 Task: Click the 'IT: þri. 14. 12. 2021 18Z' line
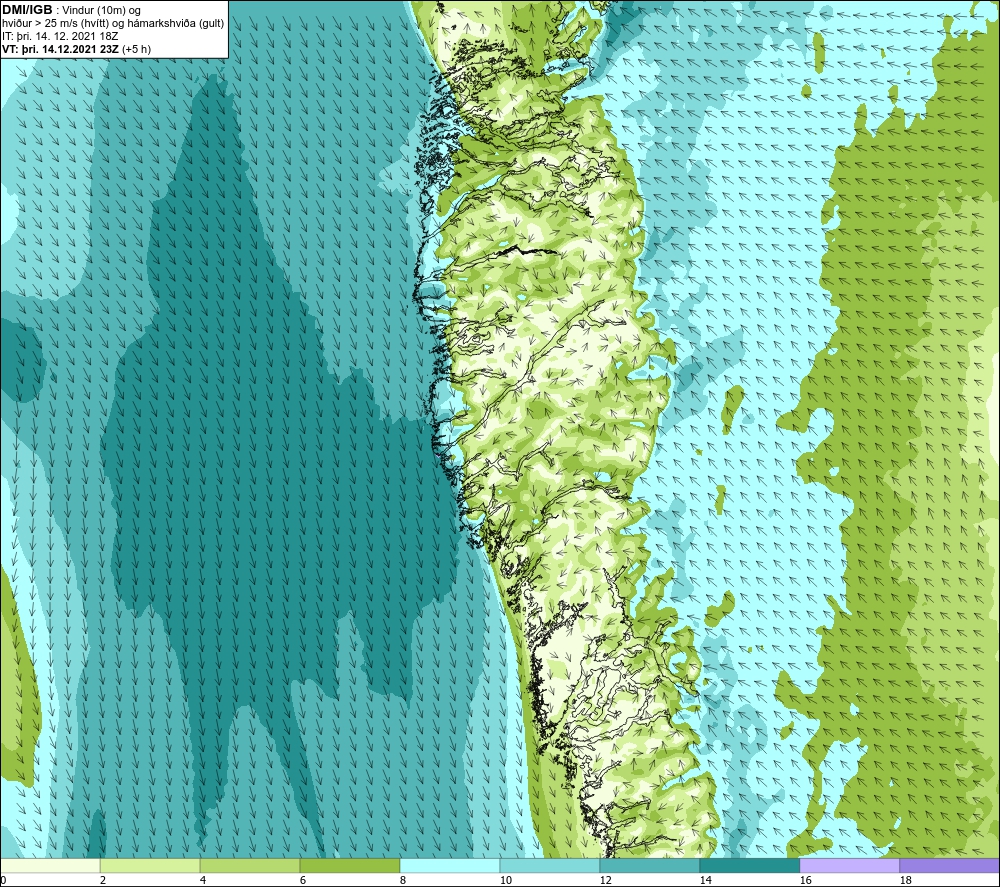click(x=60, y=36)
